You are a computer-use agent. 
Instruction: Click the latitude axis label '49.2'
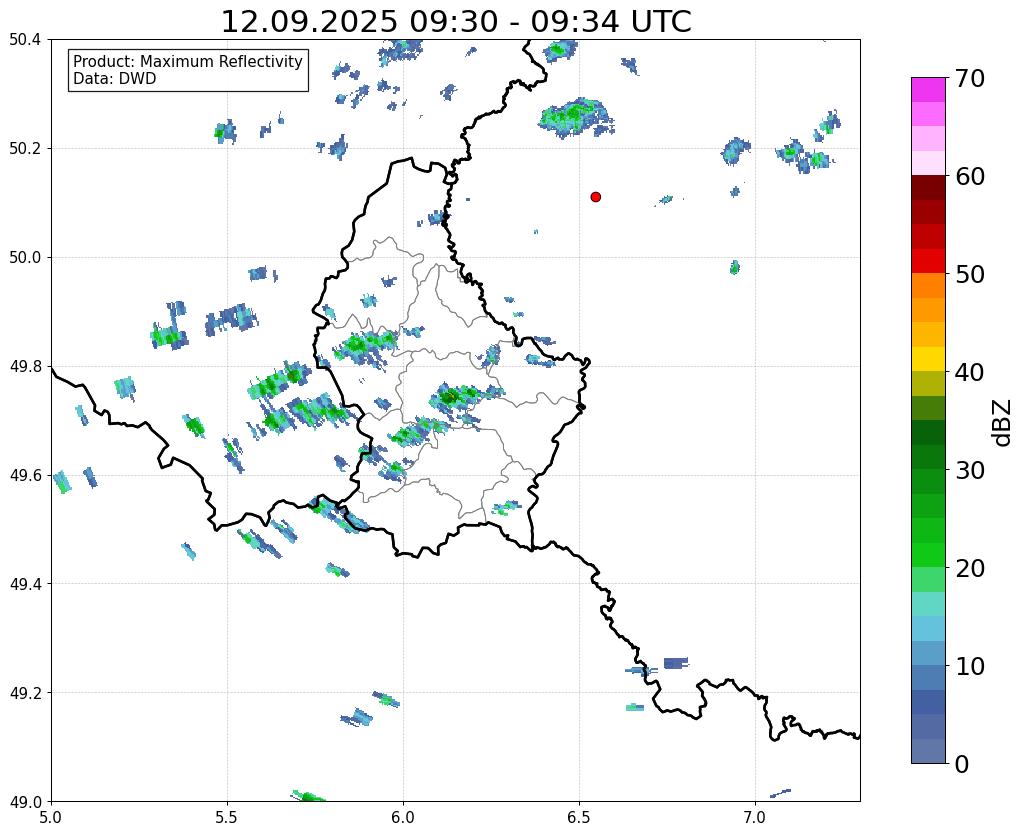(x=25, y=693)
